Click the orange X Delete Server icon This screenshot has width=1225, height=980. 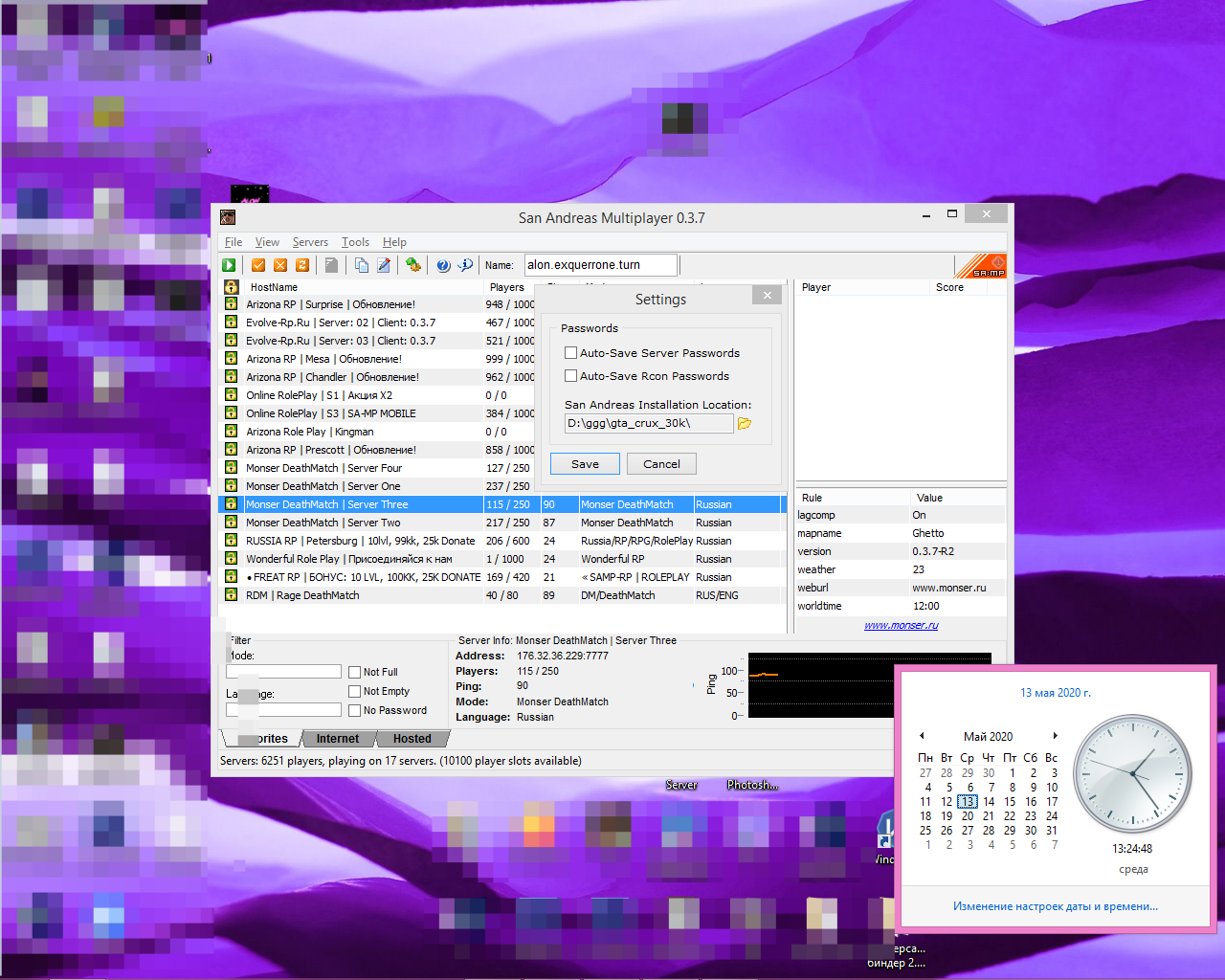point(280,265)
